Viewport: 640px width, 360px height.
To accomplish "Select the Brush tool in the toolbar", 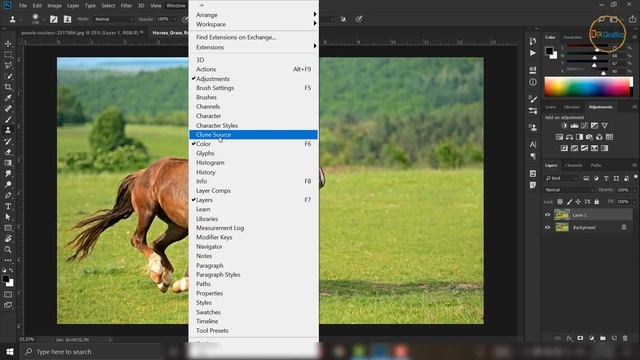I will [8, 120].
